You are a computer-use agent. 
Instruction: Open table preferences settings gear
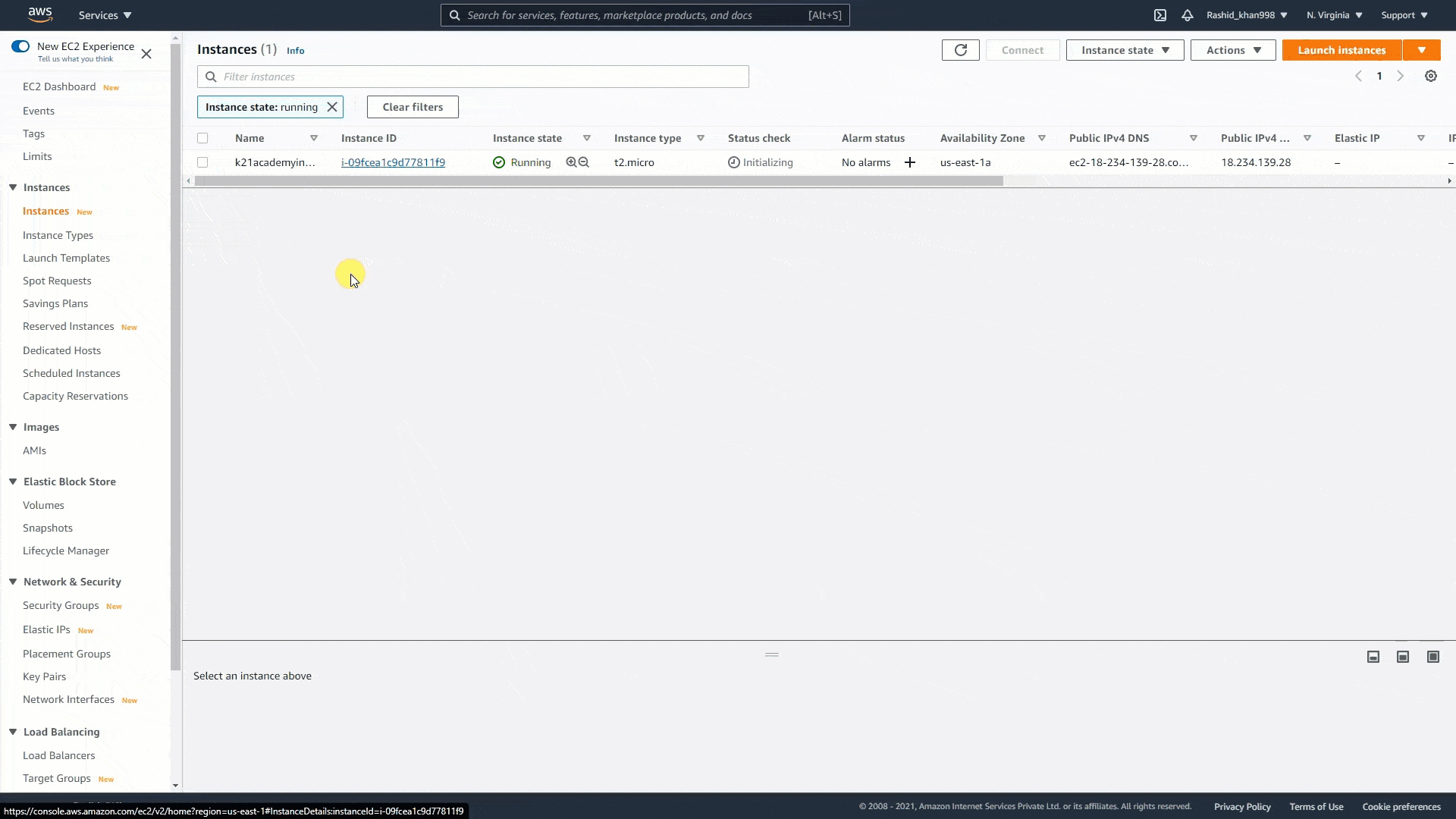(1431, 76)
